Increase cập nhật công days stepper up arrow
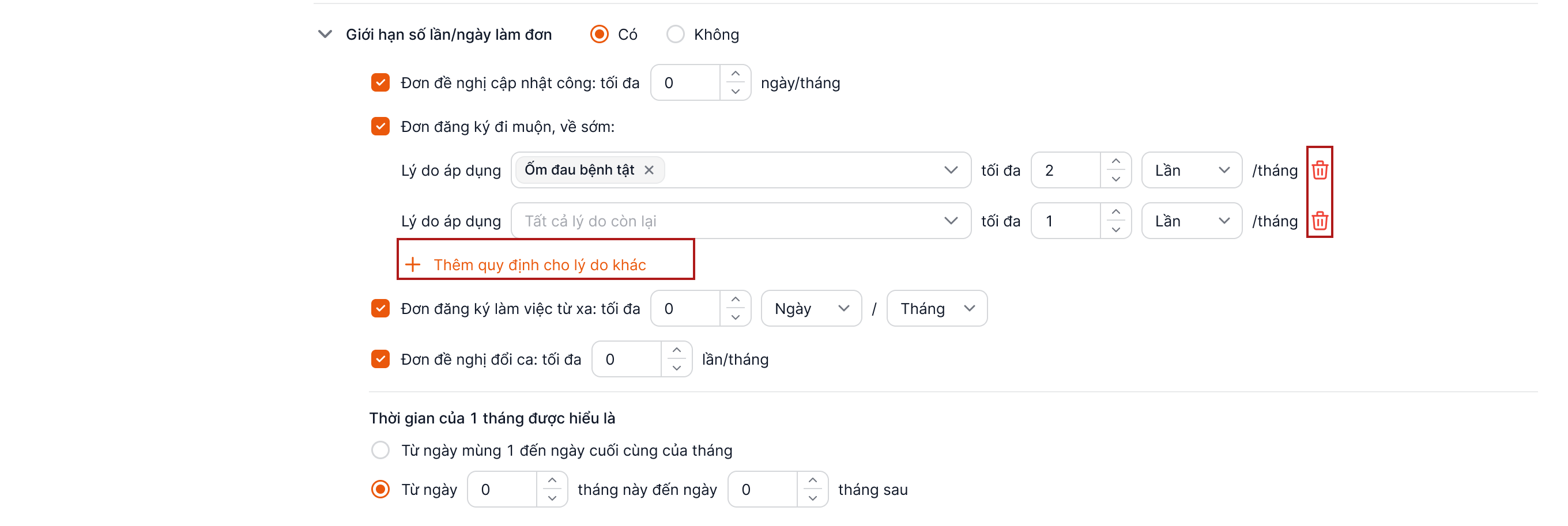Image resolution: width=1568 pixels, height=526 pixels. 736,74
